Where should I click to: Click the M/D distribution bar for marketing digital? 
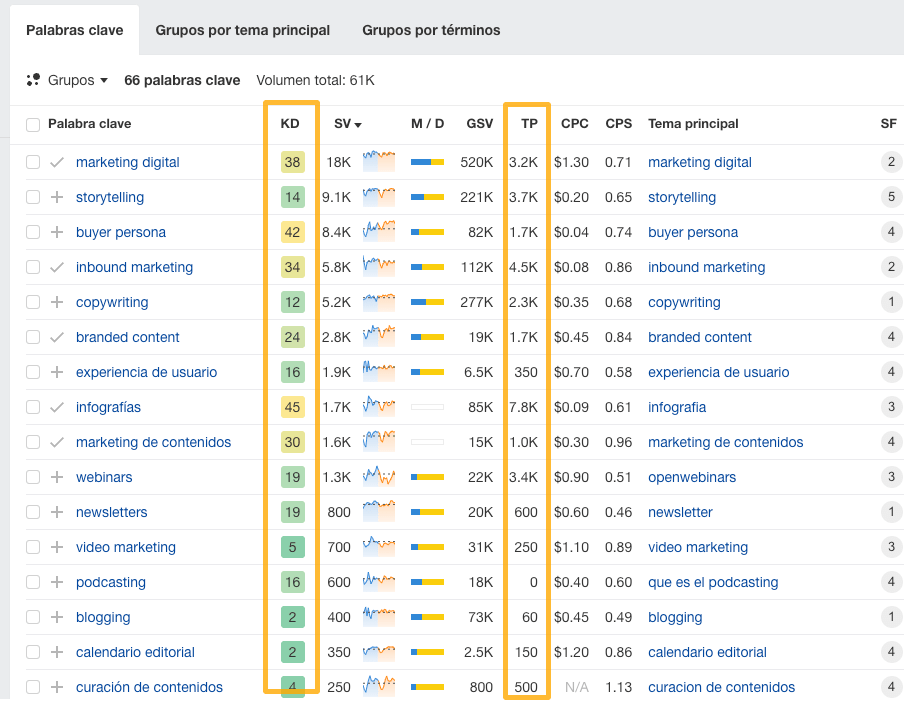[428, 162]
